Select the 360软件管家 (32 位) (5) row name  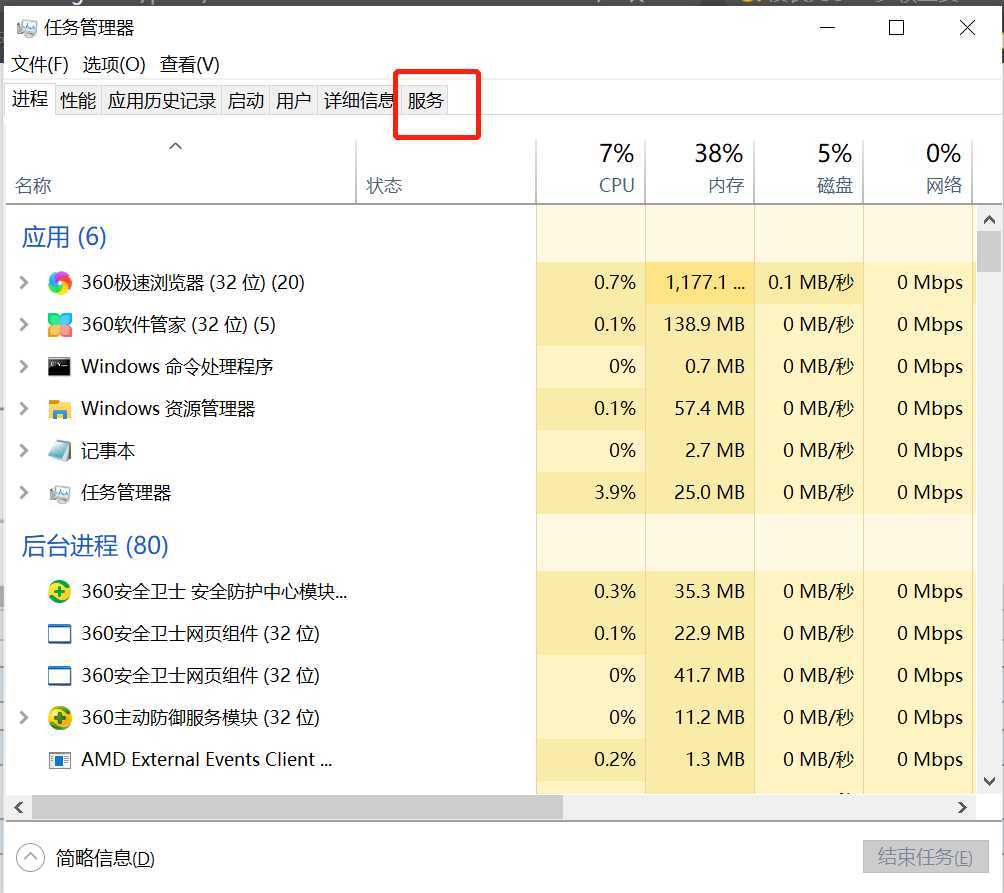(178, 325)
